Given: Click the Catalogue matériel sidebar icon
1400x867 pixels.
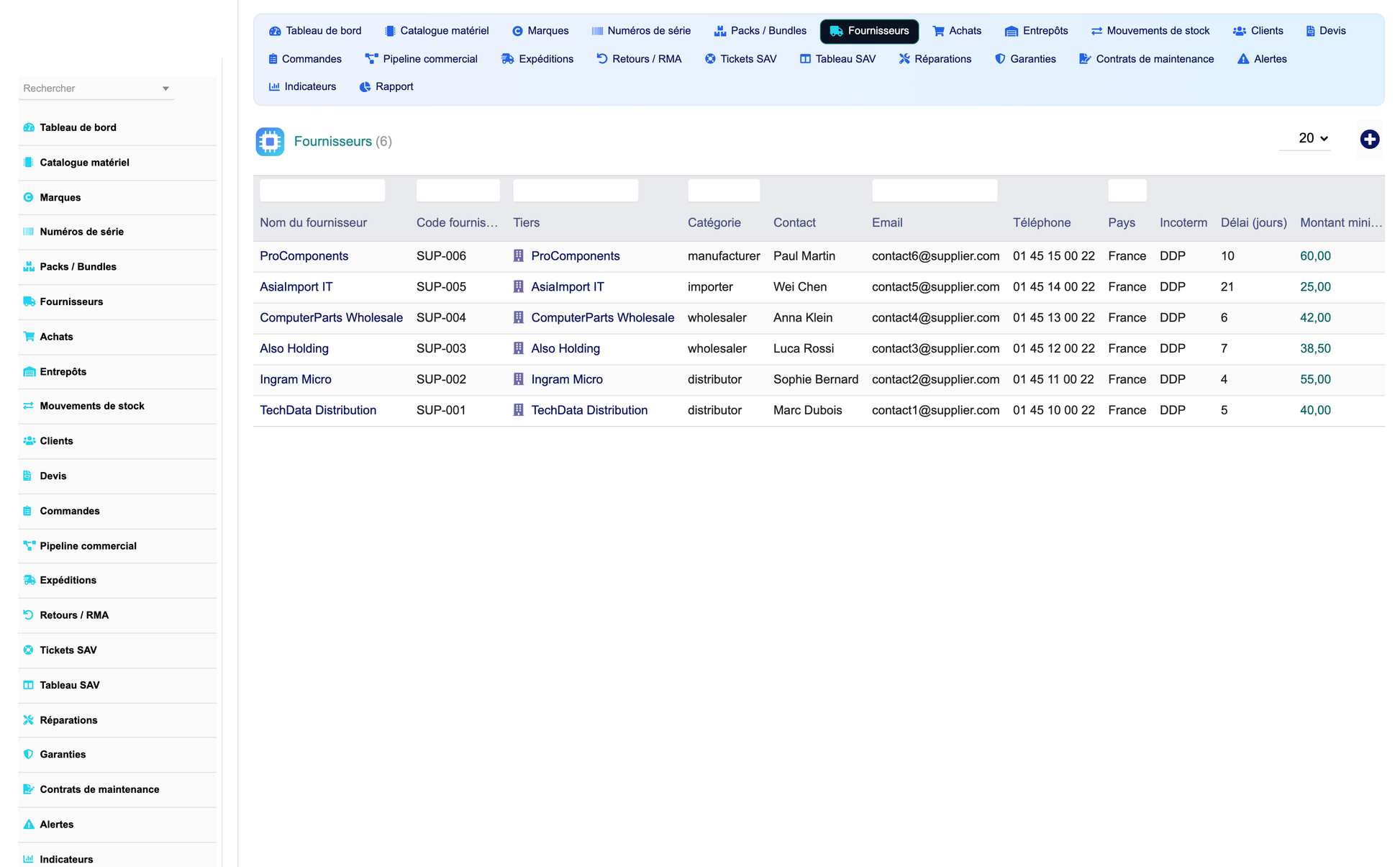Looking at the screenshot, I should [x=29, y=163].
